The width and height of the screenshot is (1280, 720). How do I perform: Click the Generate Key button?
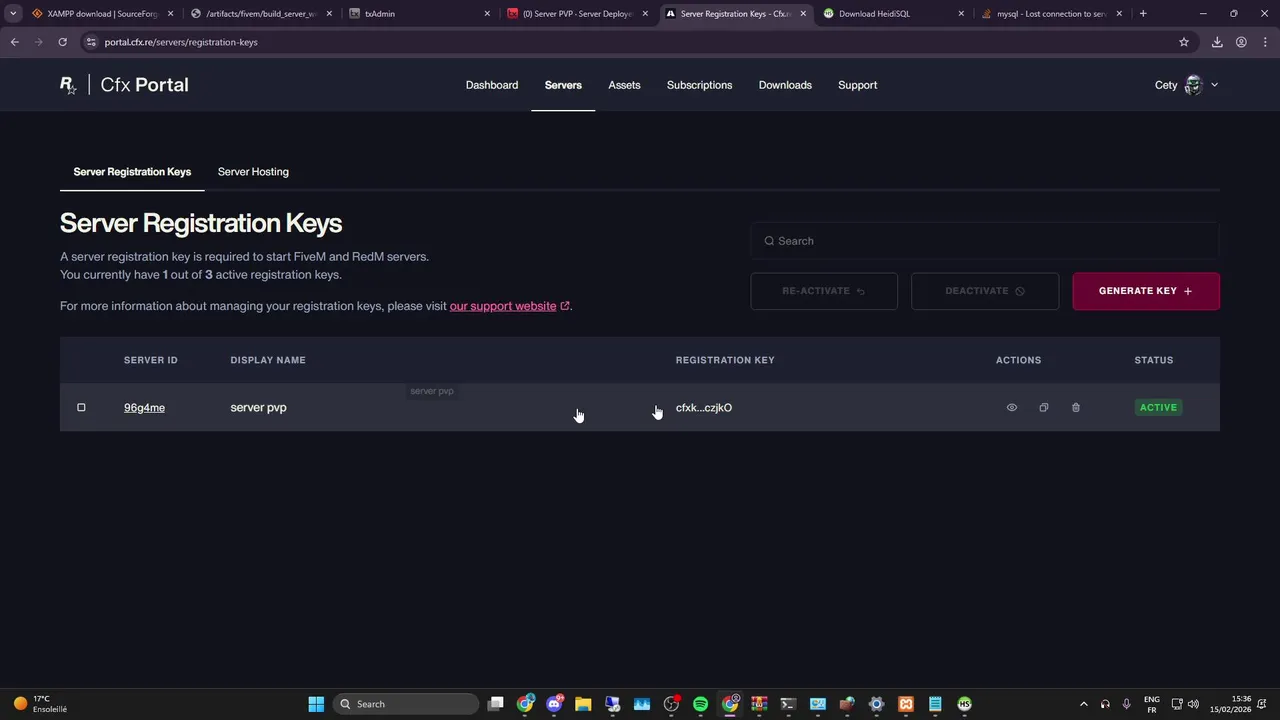[1146, 291]
